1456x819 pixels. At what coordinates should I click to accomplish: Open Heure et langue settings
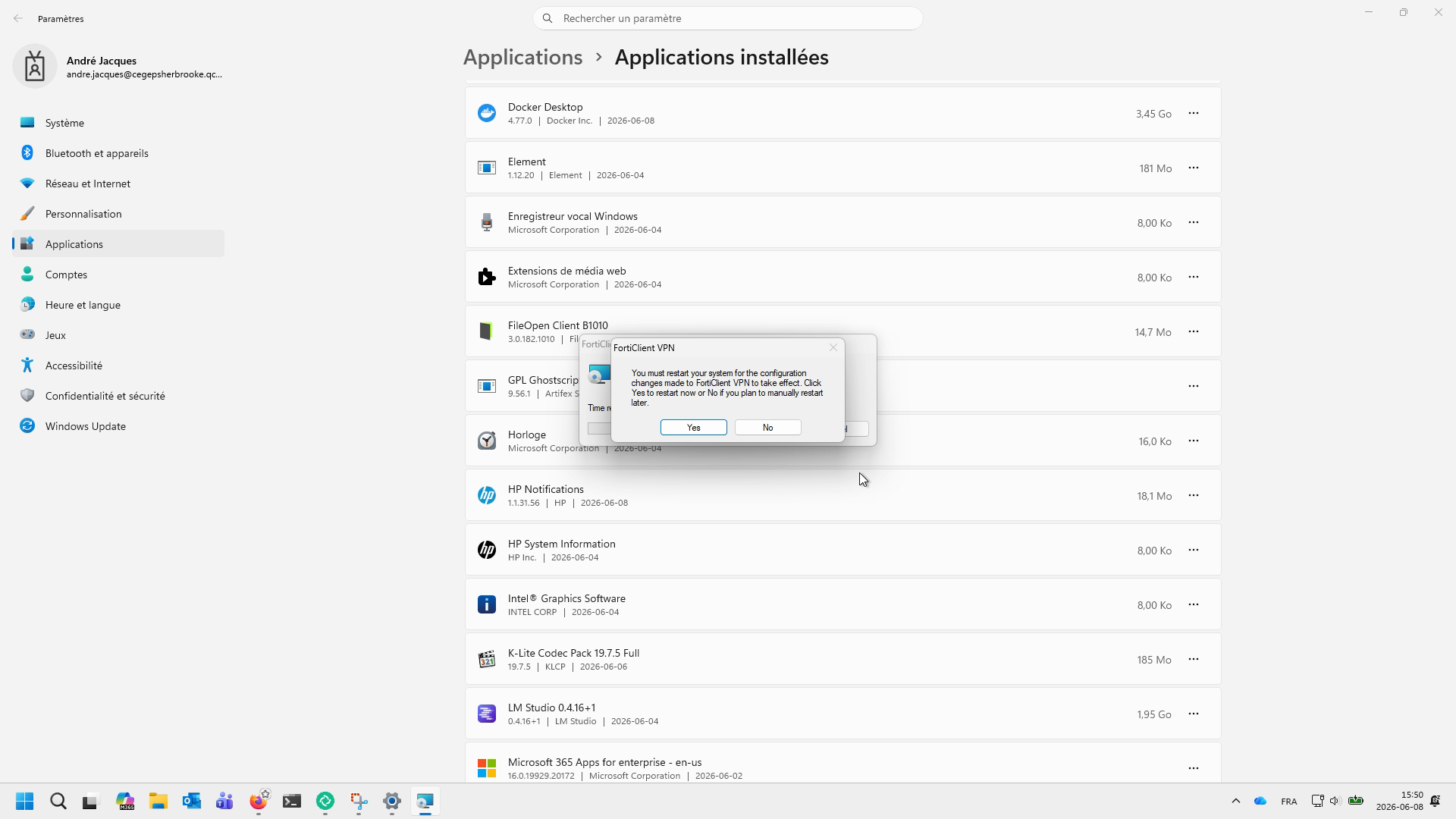[x=118, y=305]
